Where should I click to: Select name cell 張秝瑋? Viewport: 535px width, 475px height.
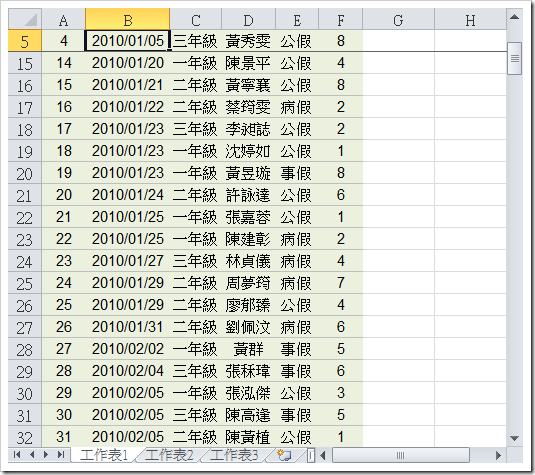click(x=248, y=371)
